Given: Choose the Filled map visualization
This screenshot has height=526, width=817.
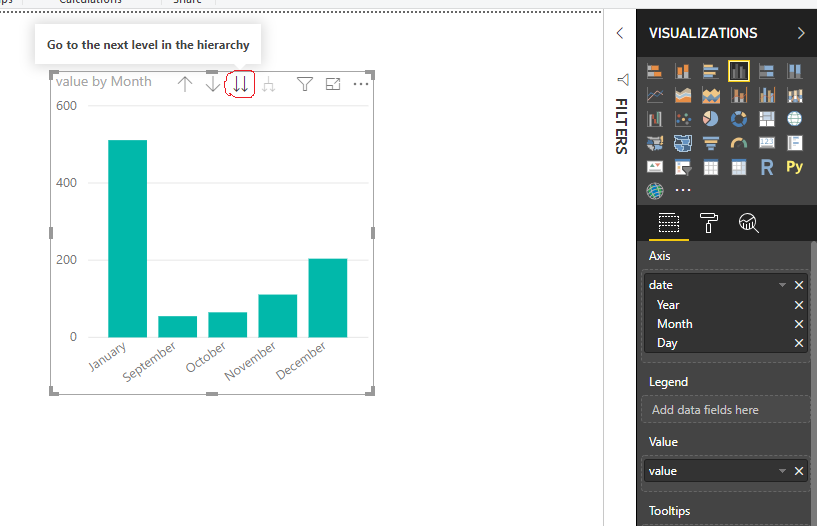Looking at the screenshot, I should tap(655, 143).
